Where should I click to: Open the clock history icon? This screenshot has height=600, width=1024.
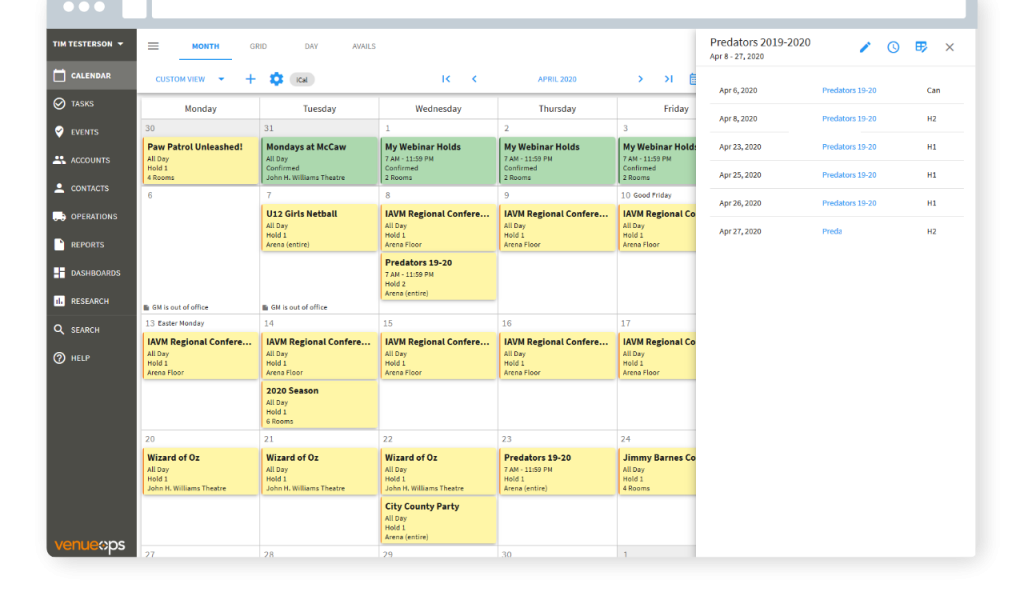click(x=893, y=47)
